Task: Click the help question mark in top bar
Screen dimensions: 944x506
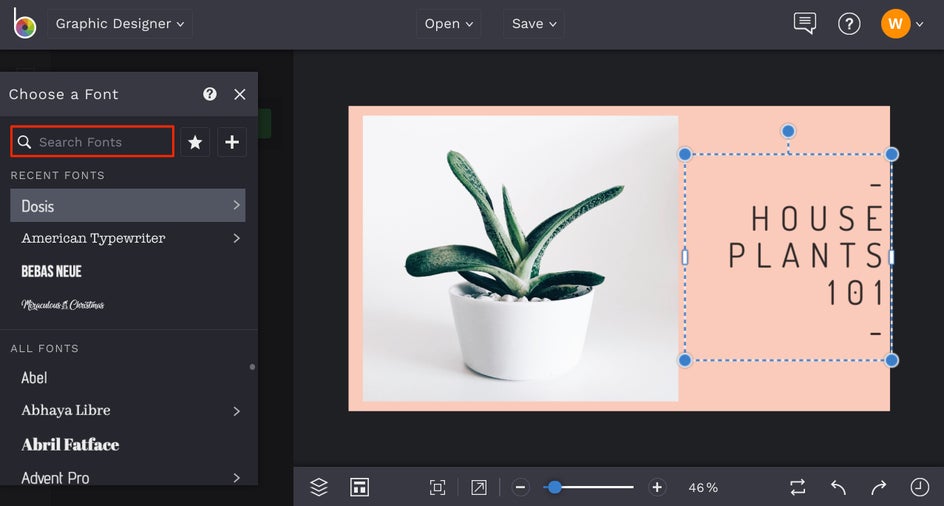Action: click(849, 24)
